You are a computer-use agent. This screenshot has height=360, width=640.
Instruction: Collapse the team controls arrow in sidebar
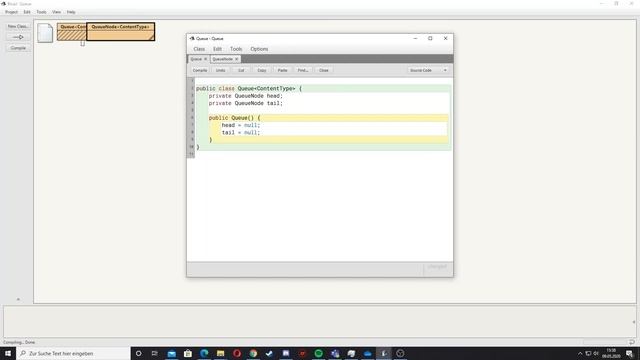coord(18,299)
